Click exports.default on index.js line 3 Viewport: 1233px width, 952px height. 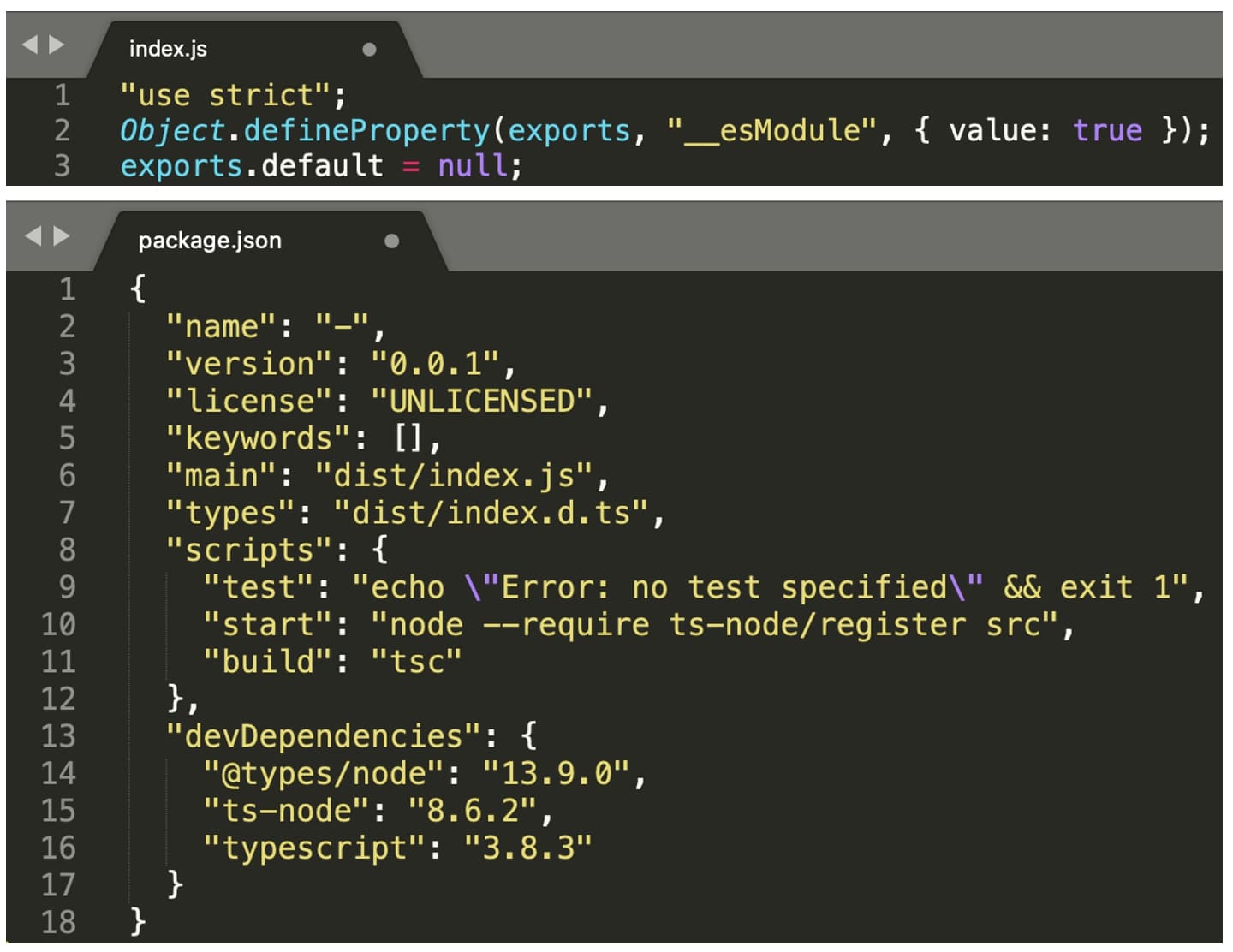(252, 165)
